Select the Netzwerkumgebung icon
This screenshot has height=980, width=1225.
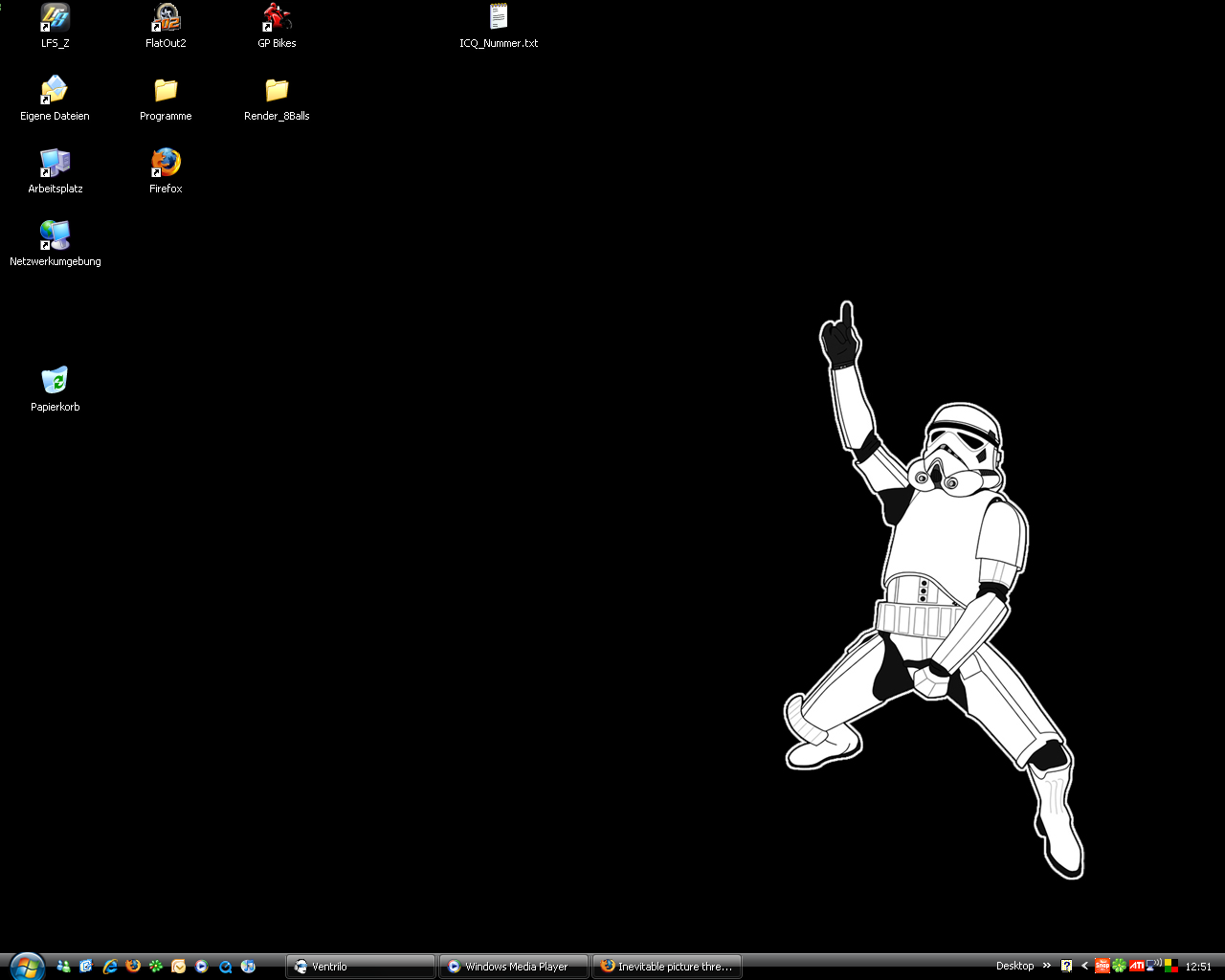point(56,244)
